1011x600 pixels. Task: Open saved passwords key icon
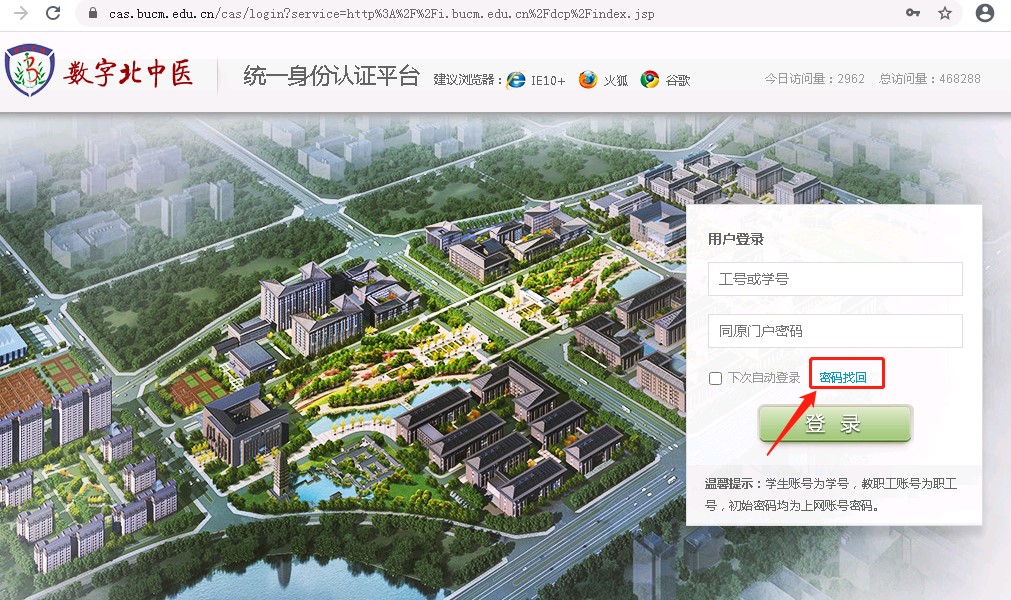click(x=912, y=13)
